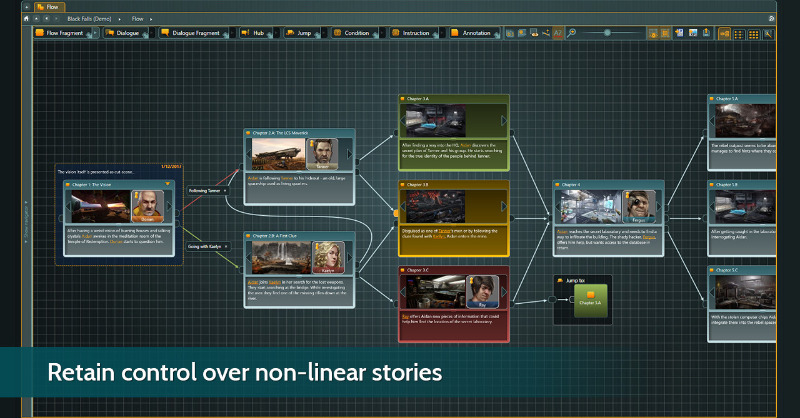Select the Instruction tool
Screen dimensions: 800x418
point(412,33)
